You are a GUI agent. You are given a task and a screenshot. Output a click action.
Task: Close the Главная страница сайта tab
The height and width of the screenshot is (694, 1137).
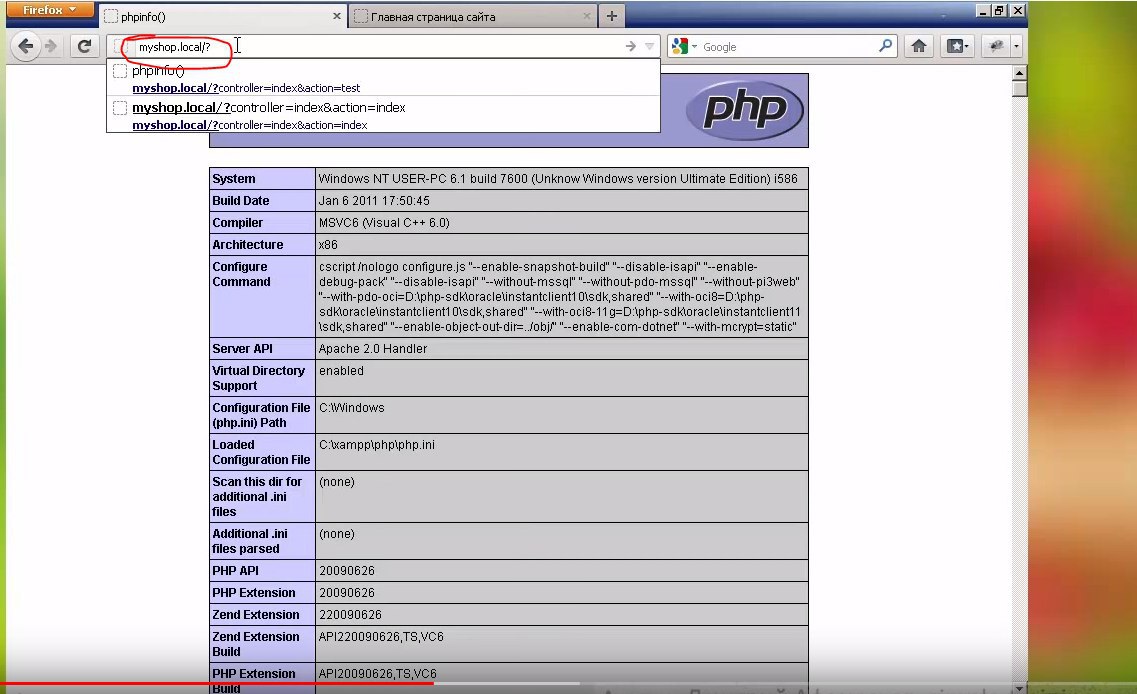587,16
